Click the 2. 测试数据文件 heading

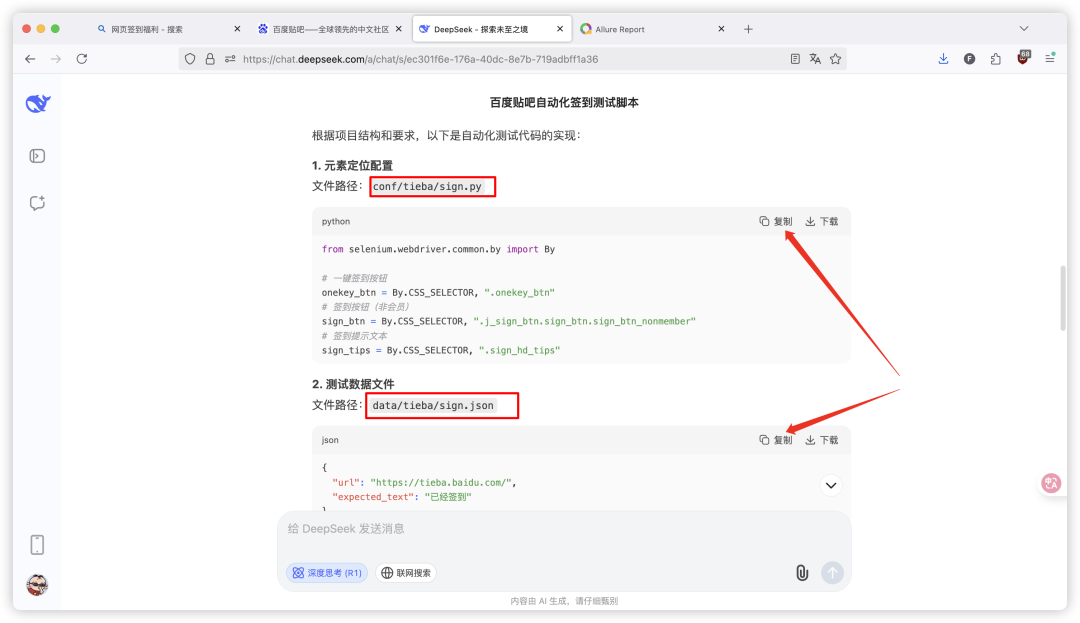pos(353,384)
